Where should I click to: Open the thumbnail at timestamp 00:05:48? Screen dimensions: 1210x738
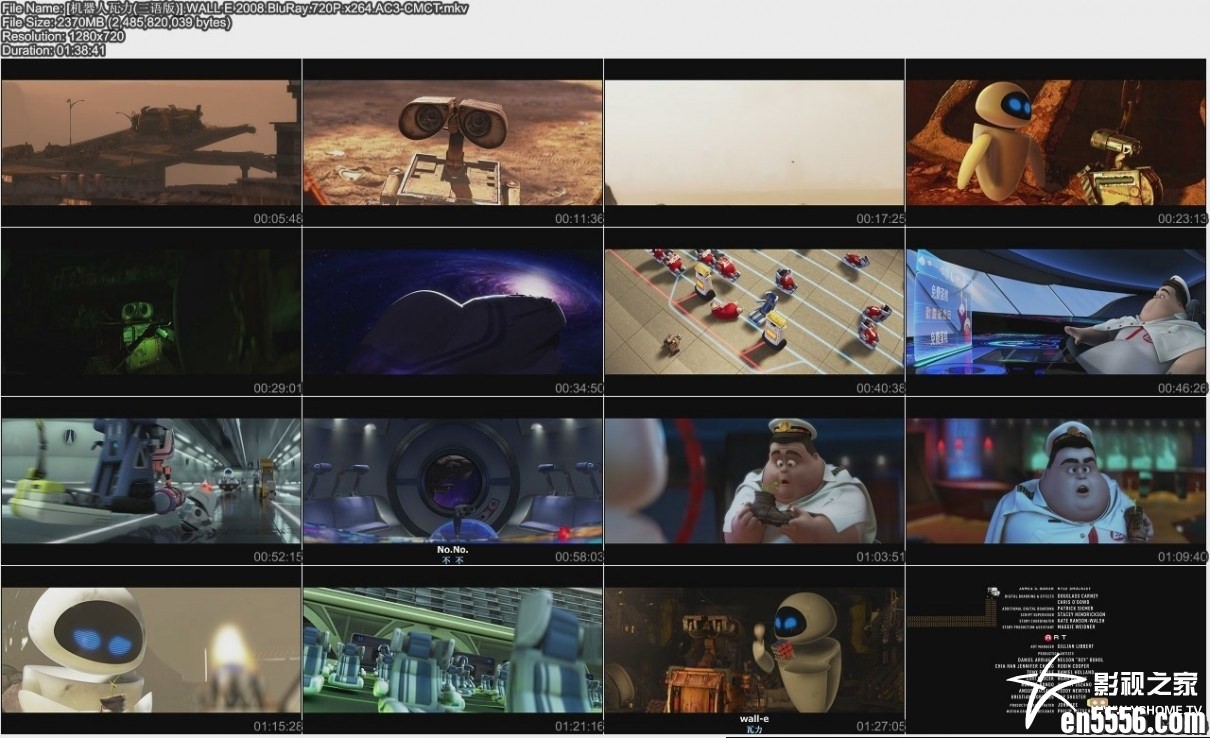click(151, 143)
